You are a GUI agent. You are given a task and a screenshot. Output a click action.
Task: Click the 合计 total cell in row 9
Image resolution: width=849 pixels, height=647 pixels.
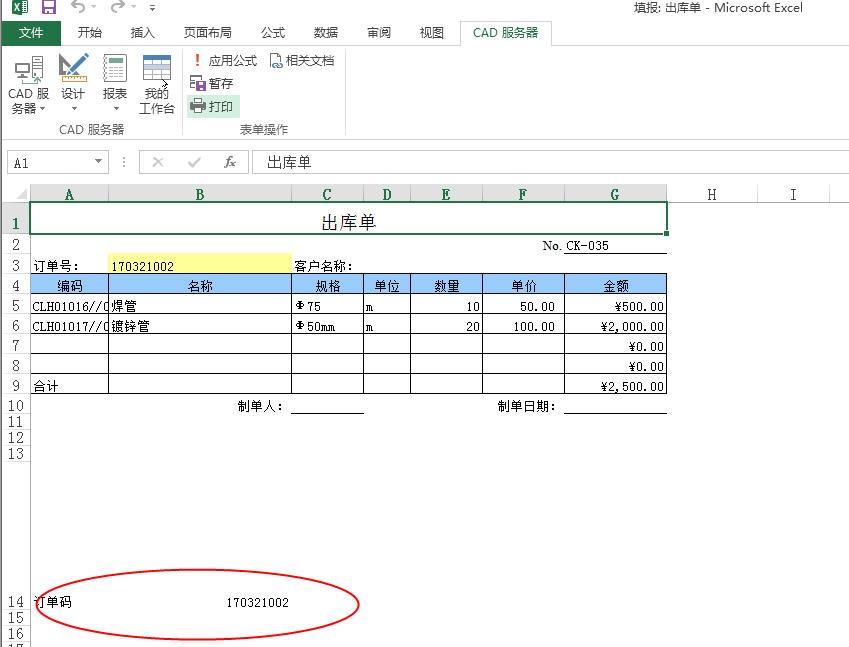pos(69,386)
